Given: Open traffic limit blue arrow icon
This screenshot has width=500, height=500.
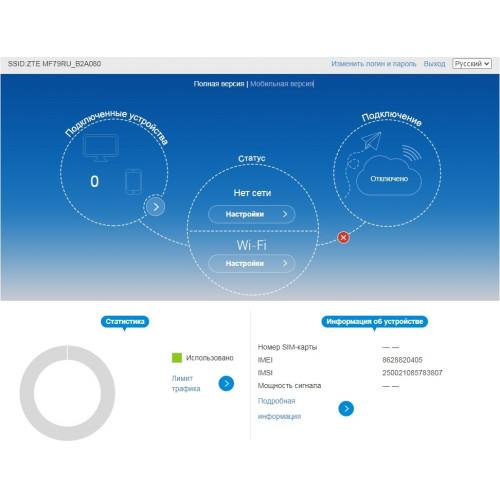Looking at the screenshot, I should pos(226,383).
